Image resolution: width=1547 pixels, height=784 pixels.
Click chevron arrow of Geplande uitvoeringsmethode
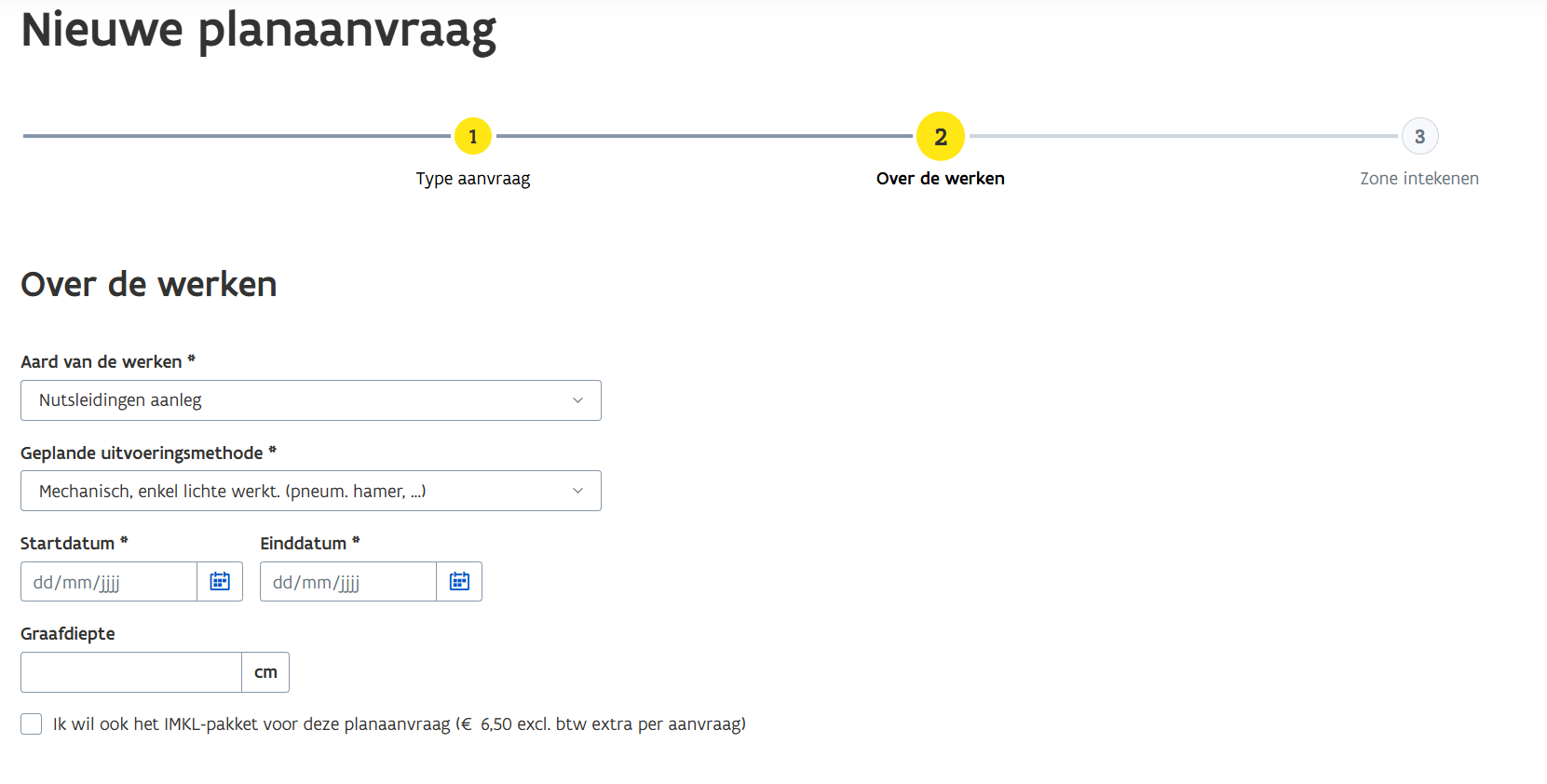tap(577, 491)
